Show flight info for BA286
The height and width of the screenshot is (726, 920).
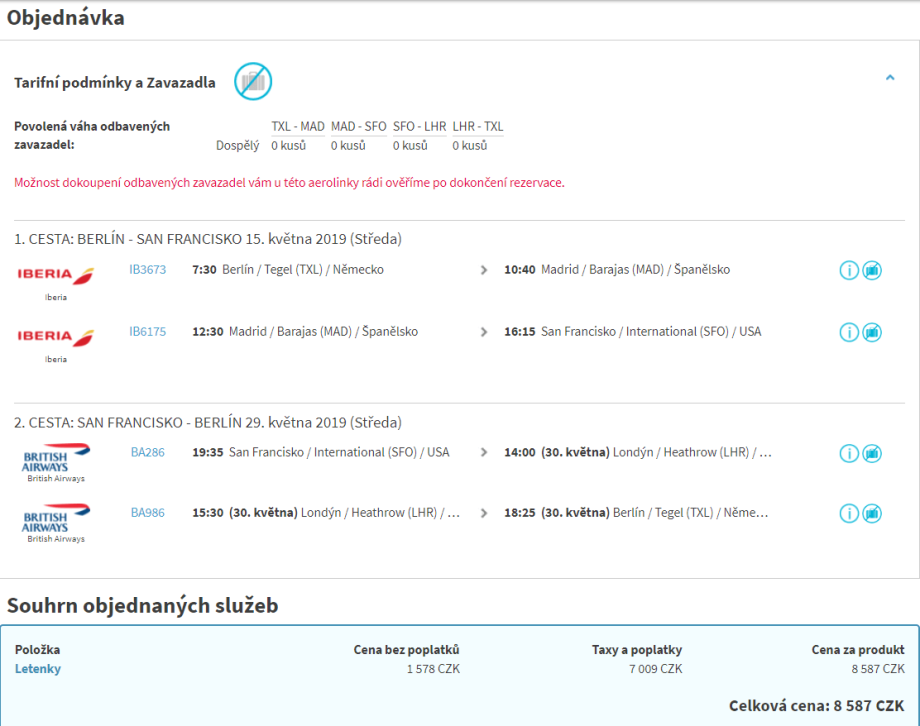[x=849, y=453]
